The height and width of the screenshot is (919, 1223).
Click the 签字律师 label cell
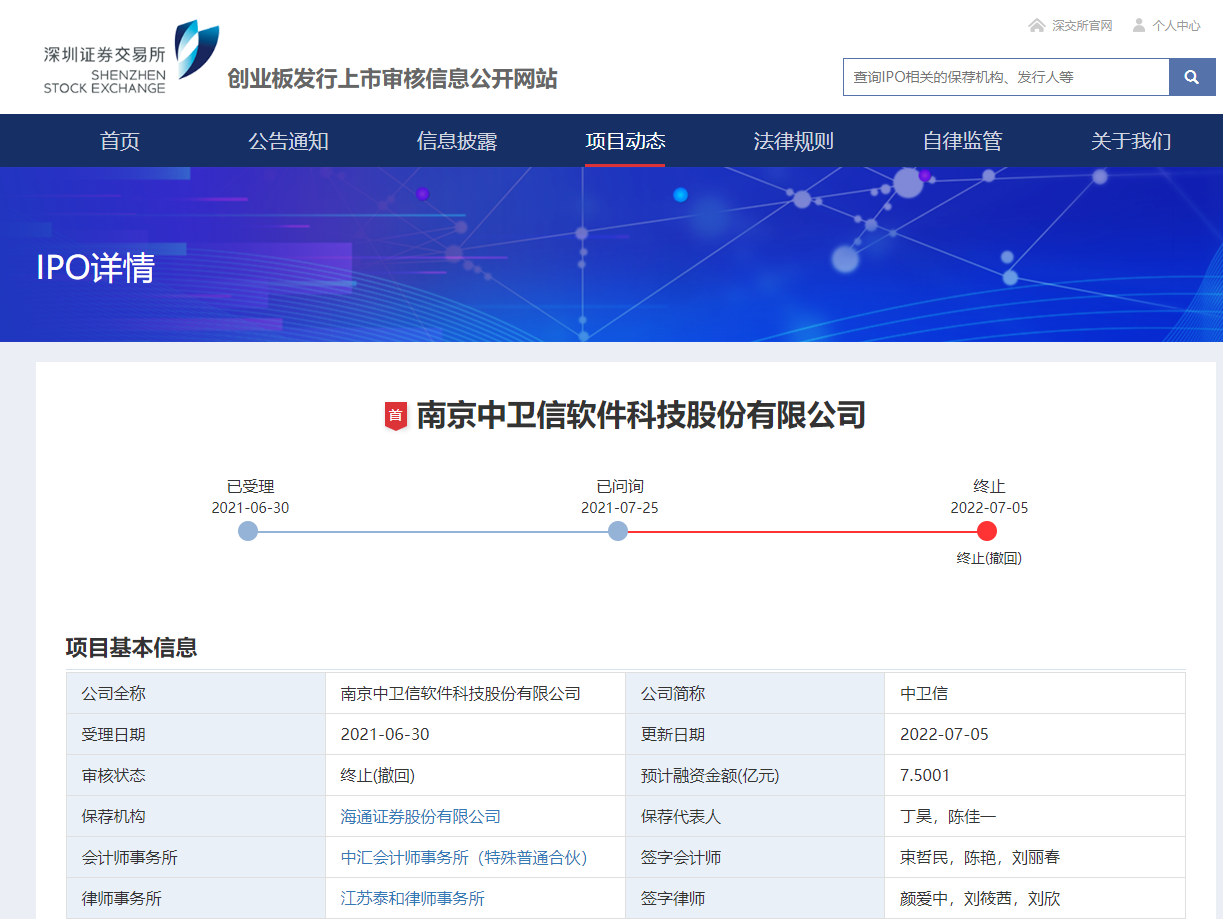755,898
